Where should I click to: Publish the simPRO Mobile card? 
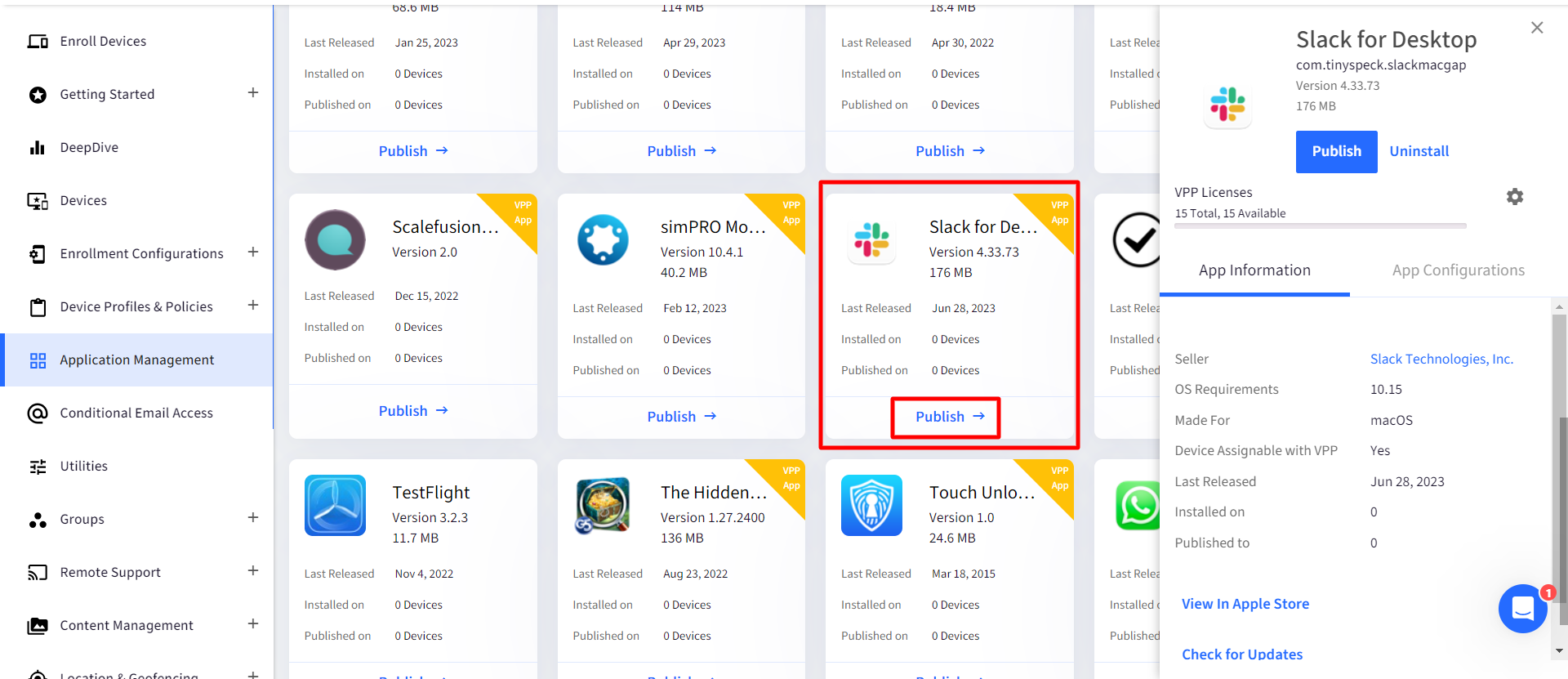click(681, 417)
